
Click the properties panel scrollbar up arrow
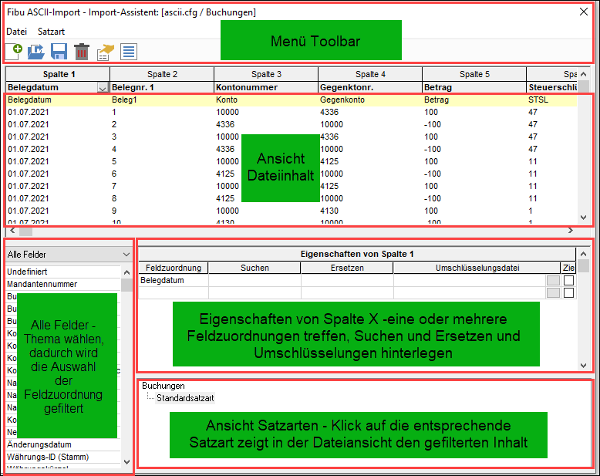tap(583, 253)
